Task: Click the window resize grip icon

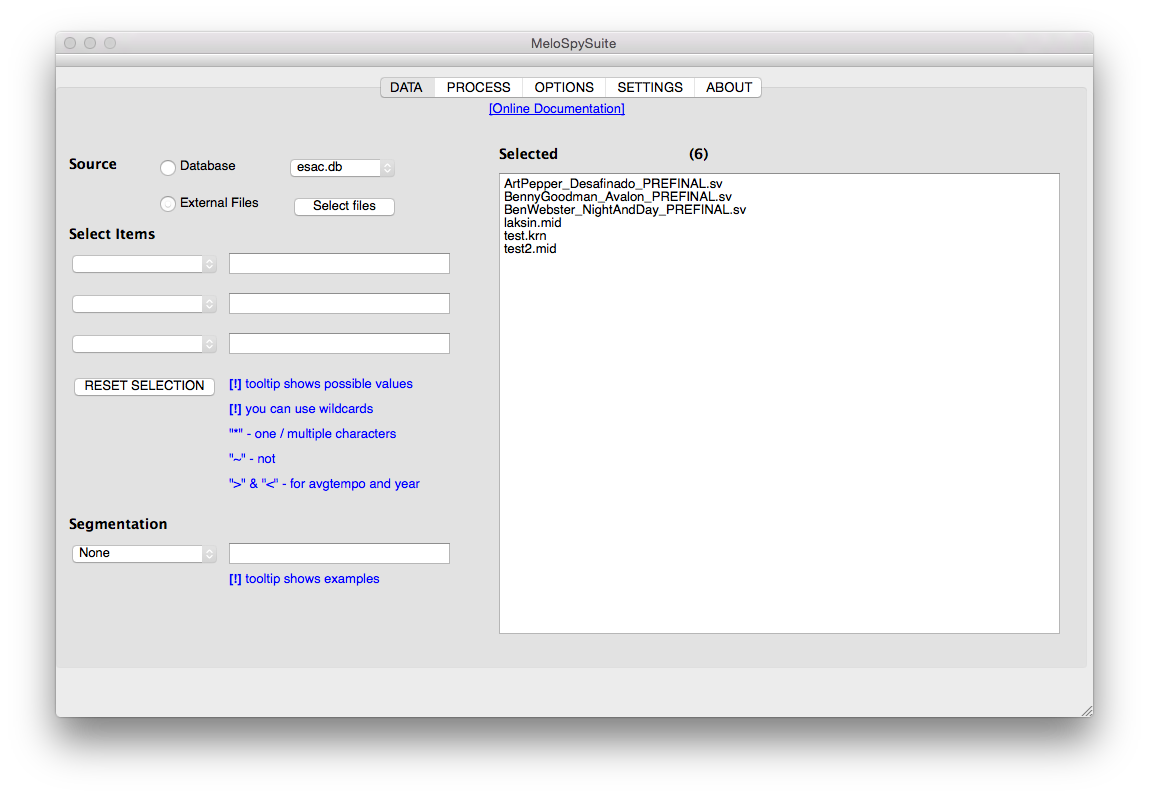Action: click(x=1087, y=711)
